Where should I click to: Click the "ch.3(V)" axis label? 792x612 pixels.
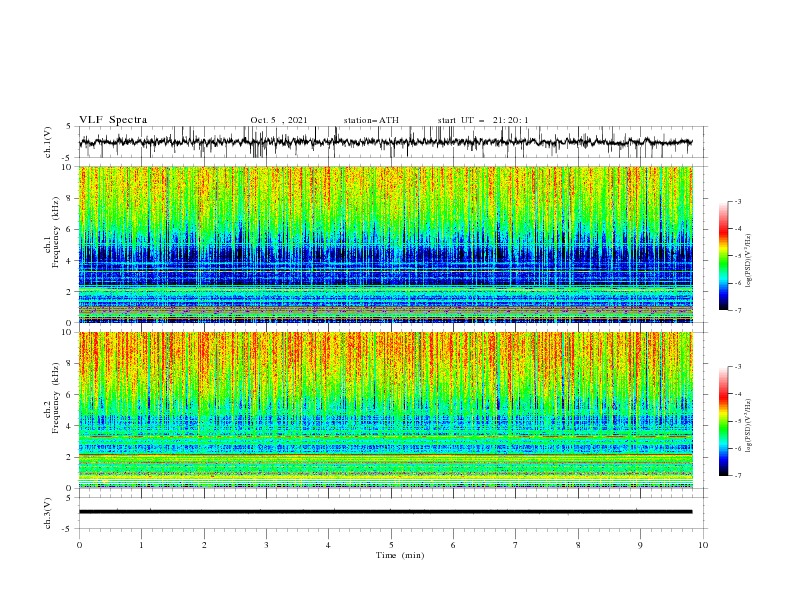point(48,513)
